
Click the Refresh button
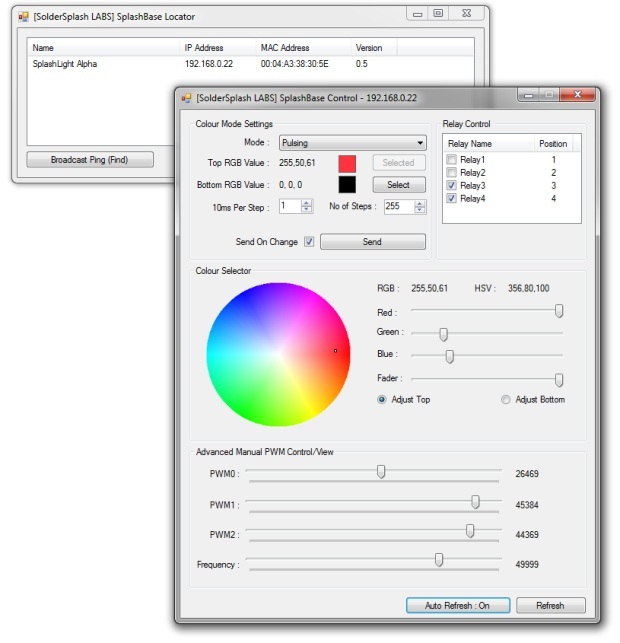(x=551, y=606)
